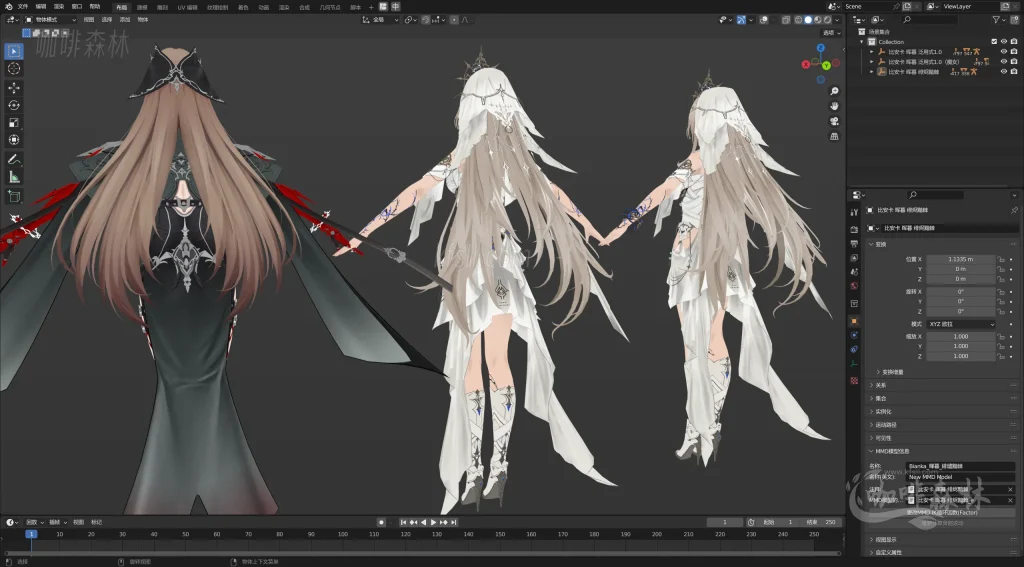Screen dimensions: 1024x567
Task: Open the Physics properties tab
Action: [x=854, y=335]
